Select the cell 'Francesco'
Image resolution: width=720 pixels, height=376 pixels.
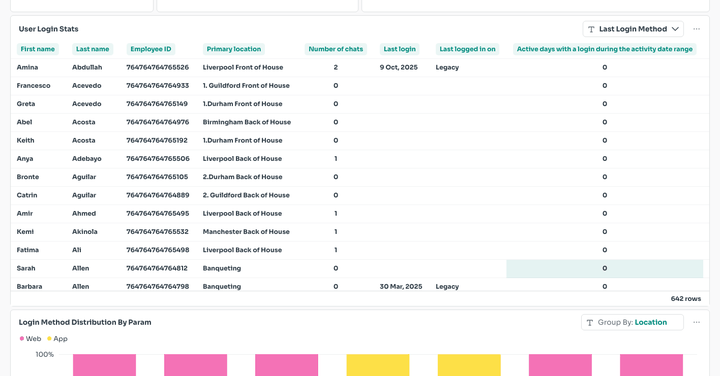click(34, 86)
